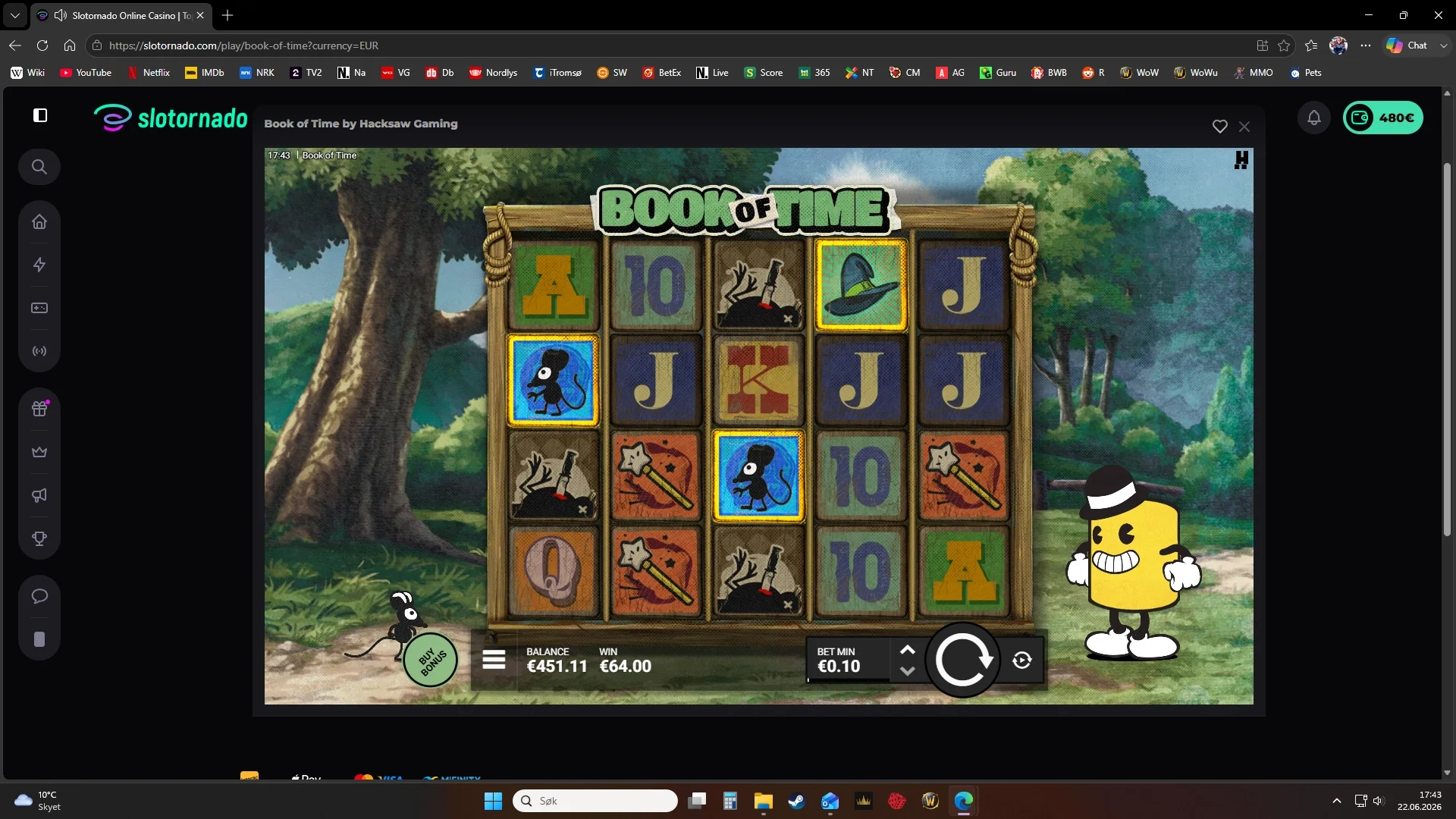The height and width of the screenshot is (819, 1456).
Task: Go to the browser home page
Action: pos(70,45)
